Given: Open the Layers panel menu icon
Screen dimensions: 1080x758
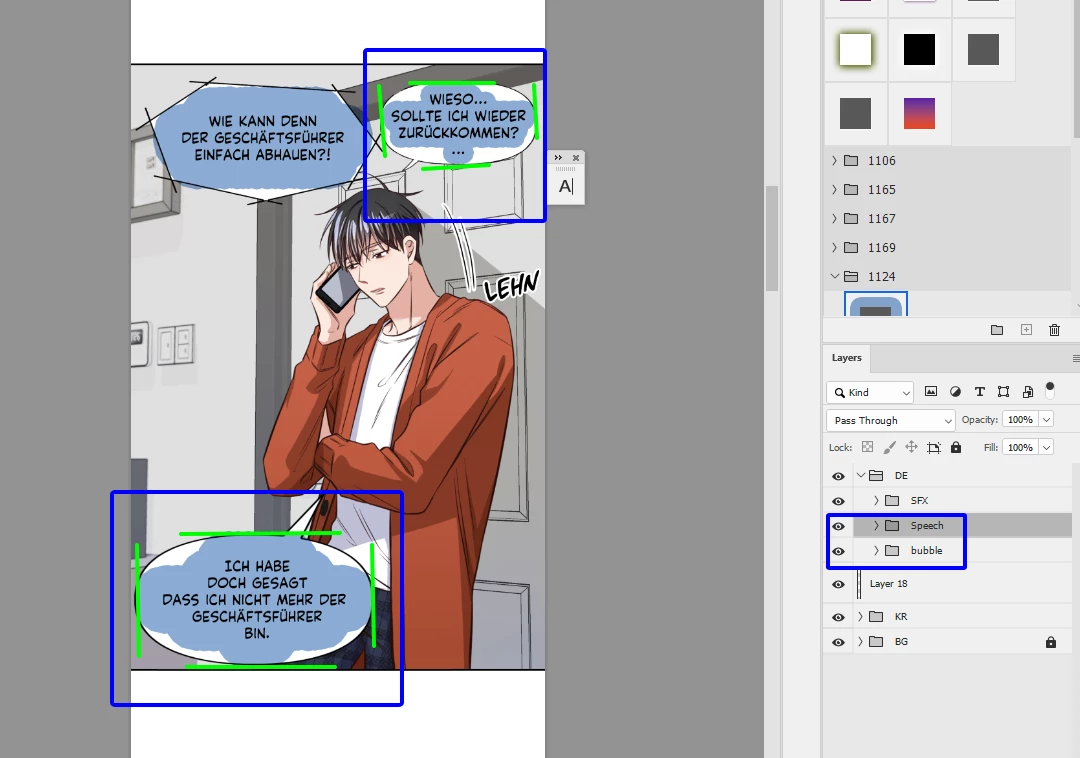Looking at the screenshot, I should click(1076, 358).
